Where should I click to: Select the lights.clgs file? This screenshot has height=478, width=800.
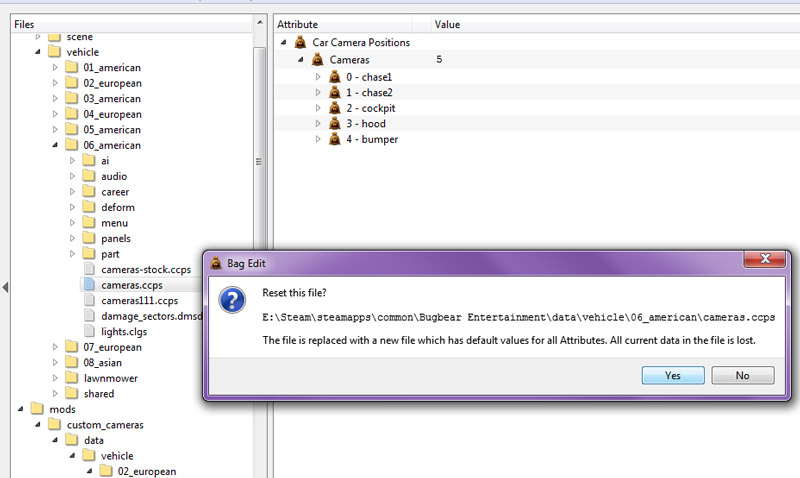tap(124, 332)
